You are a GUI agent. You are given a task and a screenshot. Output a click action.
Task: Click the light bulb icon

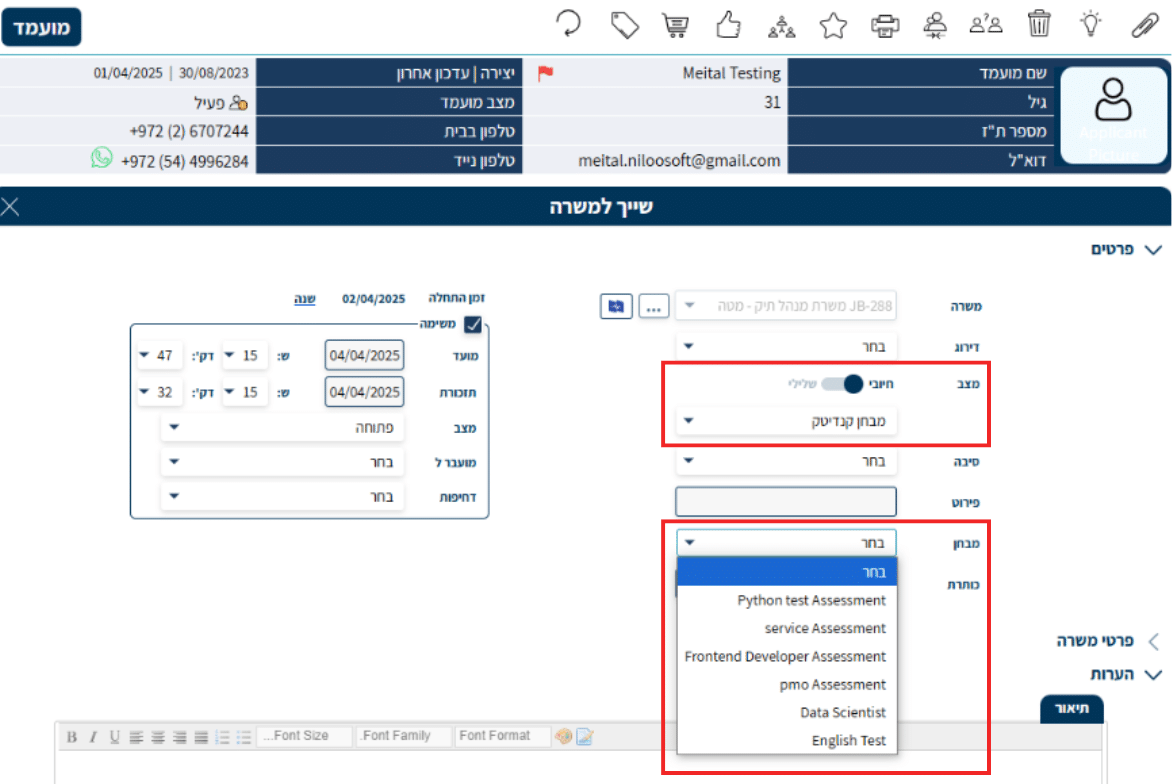point(1090,23)
